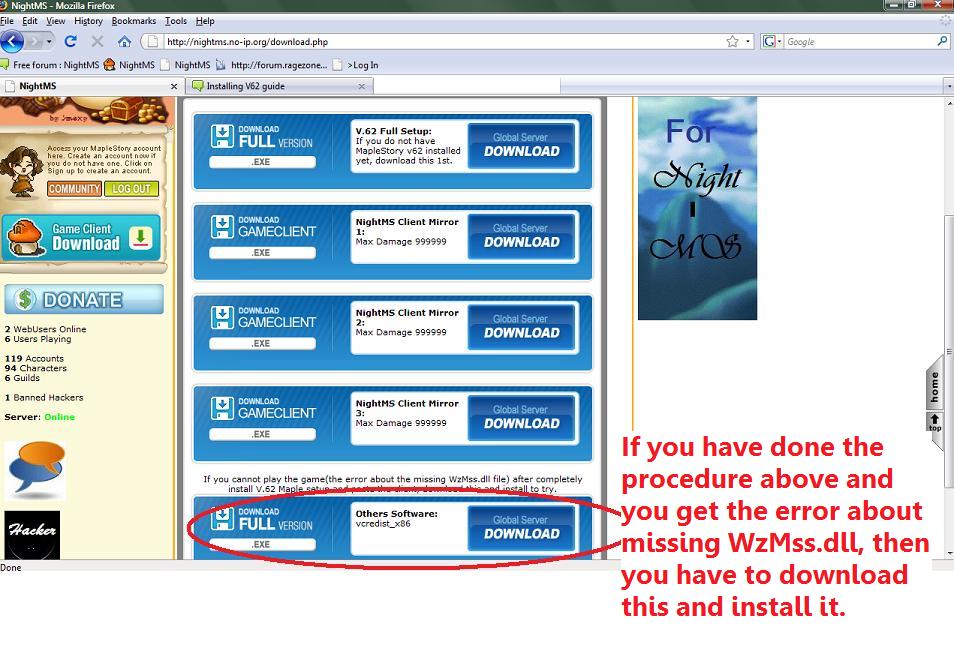Click the 'For Night MS' banner image
Viewport: 954px width, 659px height.
[x=697, y=208]
